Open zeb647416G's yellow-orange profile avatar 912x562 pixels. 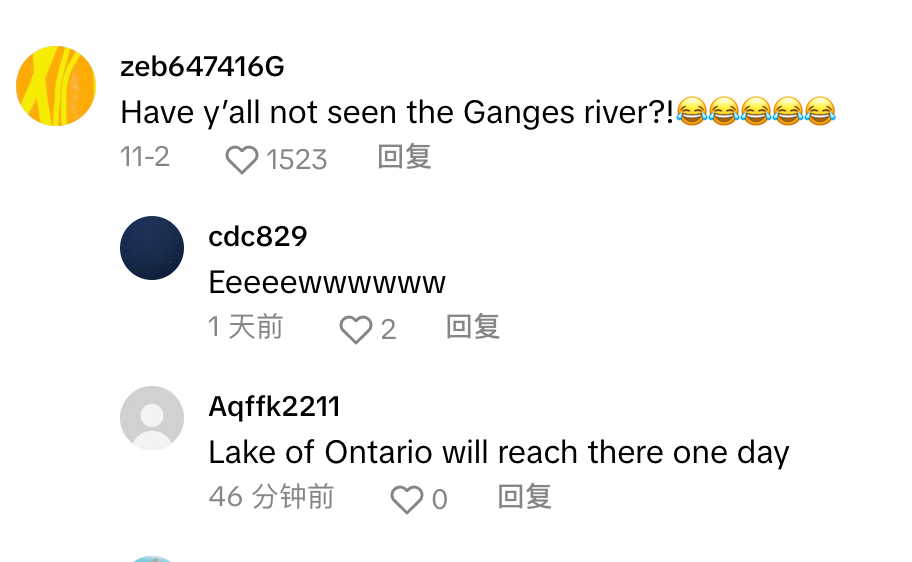point(56,86)
